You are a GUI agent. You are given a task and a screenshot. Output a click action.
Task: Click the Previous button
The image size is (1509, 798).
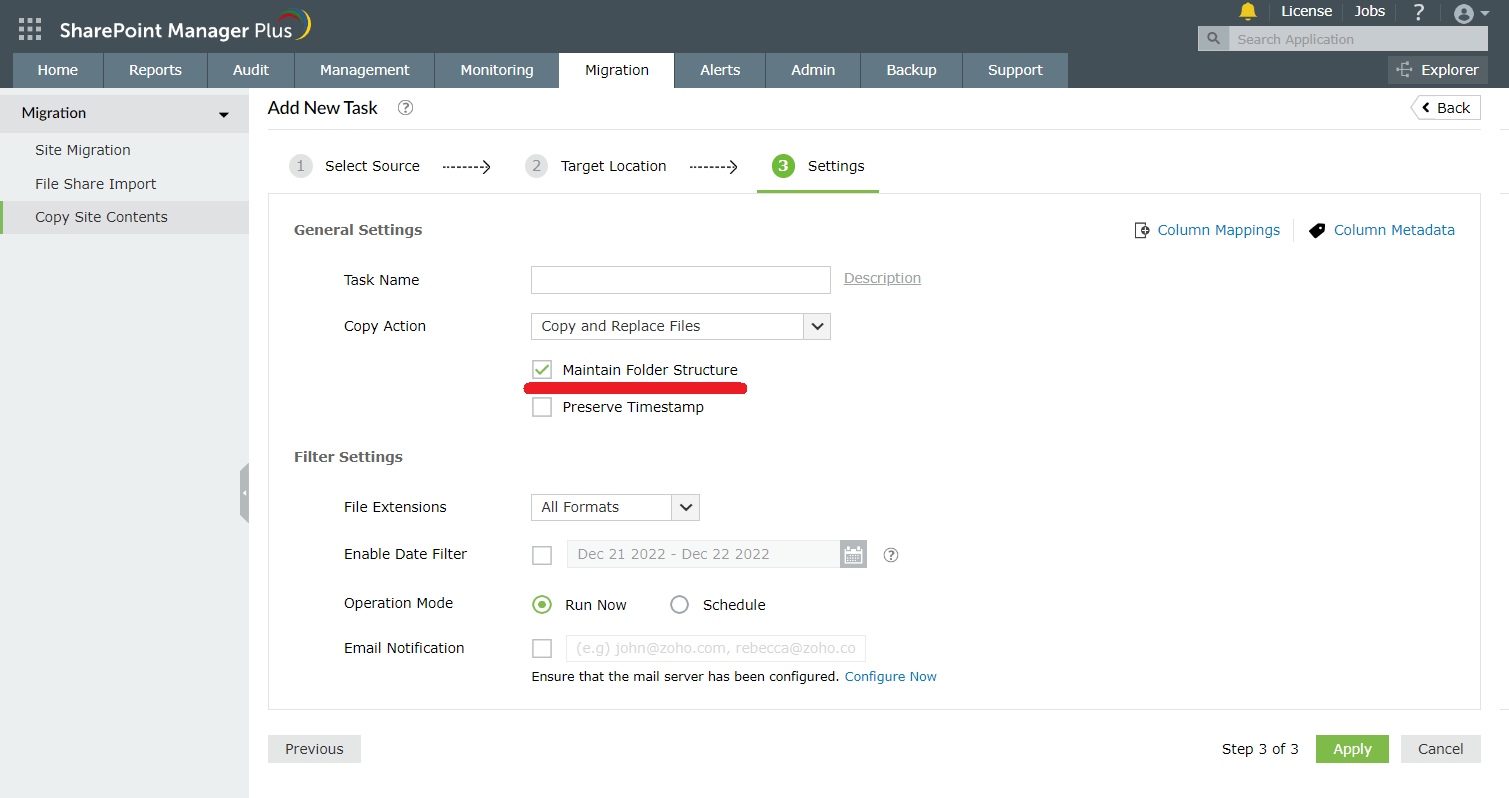(x=314, y=749)
